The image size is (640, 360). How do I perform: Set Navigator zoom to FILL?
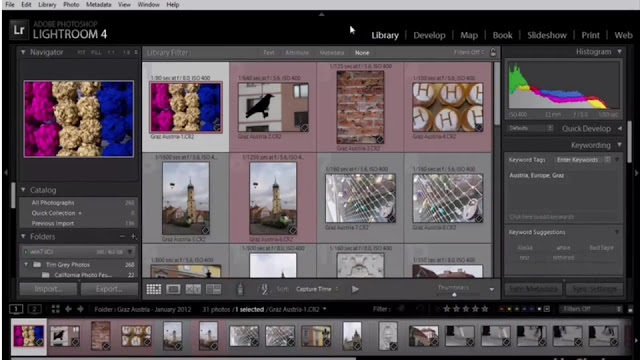[96, 52]
